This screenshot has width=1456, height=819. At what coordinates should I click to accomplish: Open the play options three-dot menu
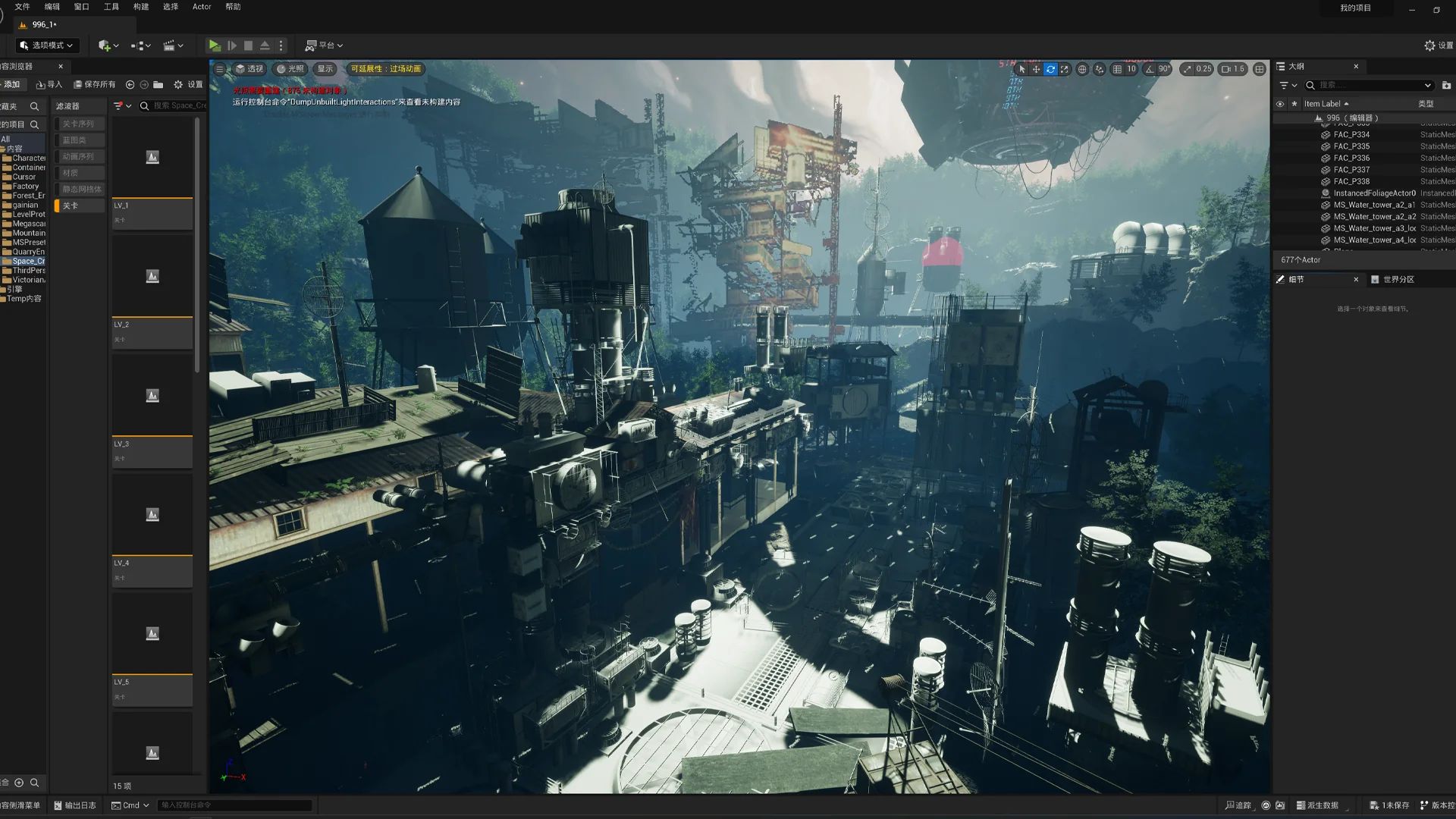coord(281,45)
